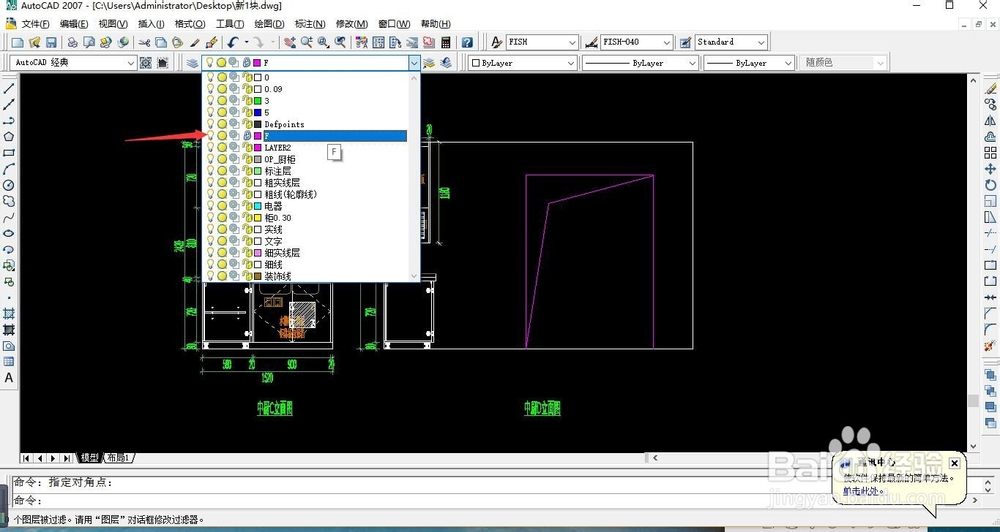Select the Move modify tool
Image resolution: width=1000 pixels, height=532 pixels.
point(990,169)
